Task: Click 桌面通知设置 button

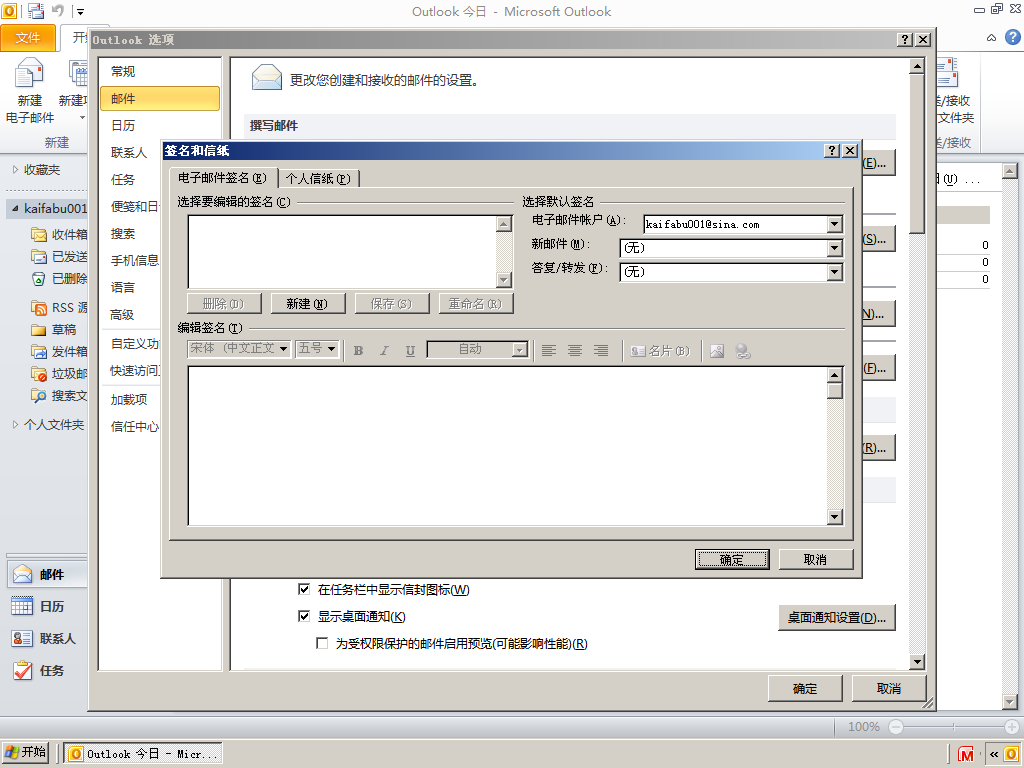Action: [837, 617]
